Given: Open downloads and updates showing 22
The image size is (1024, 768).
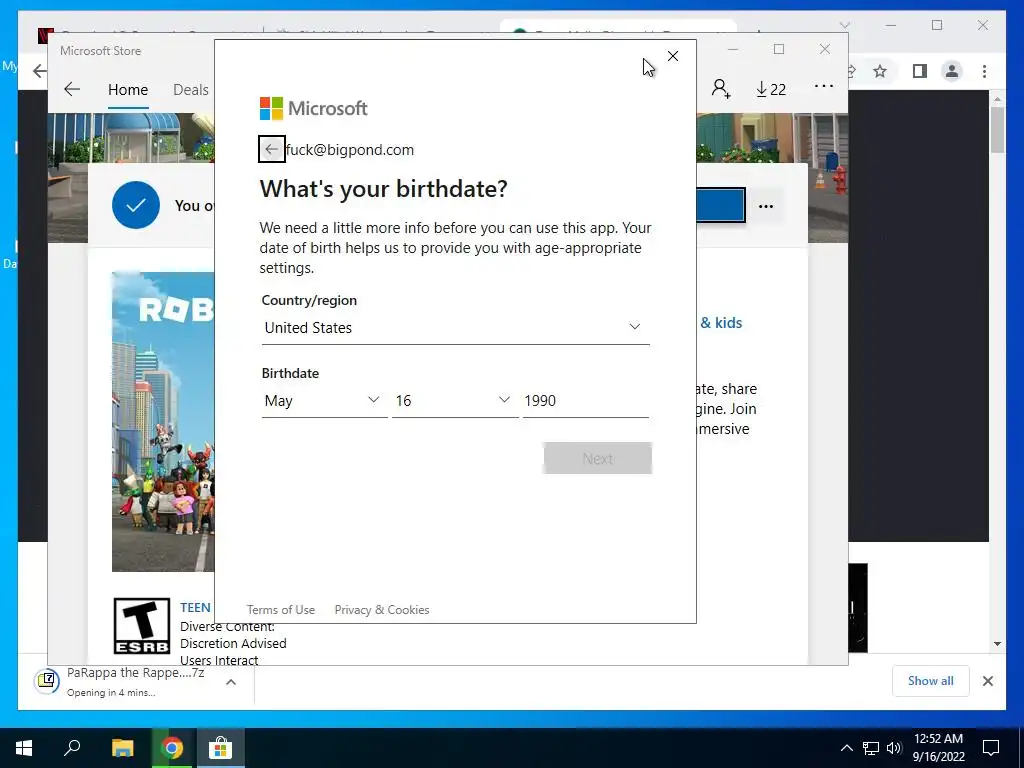Looking at the screenshot, I should pos(771,89).
